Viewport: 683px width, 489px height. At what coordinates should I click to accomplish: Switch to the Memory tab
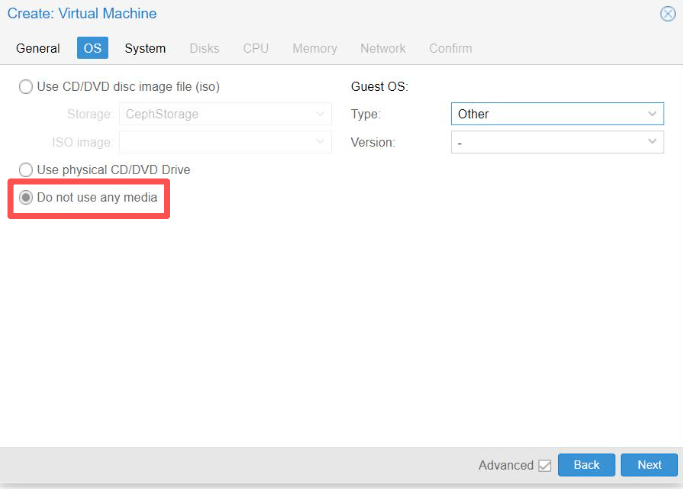(x=314, y=48)
